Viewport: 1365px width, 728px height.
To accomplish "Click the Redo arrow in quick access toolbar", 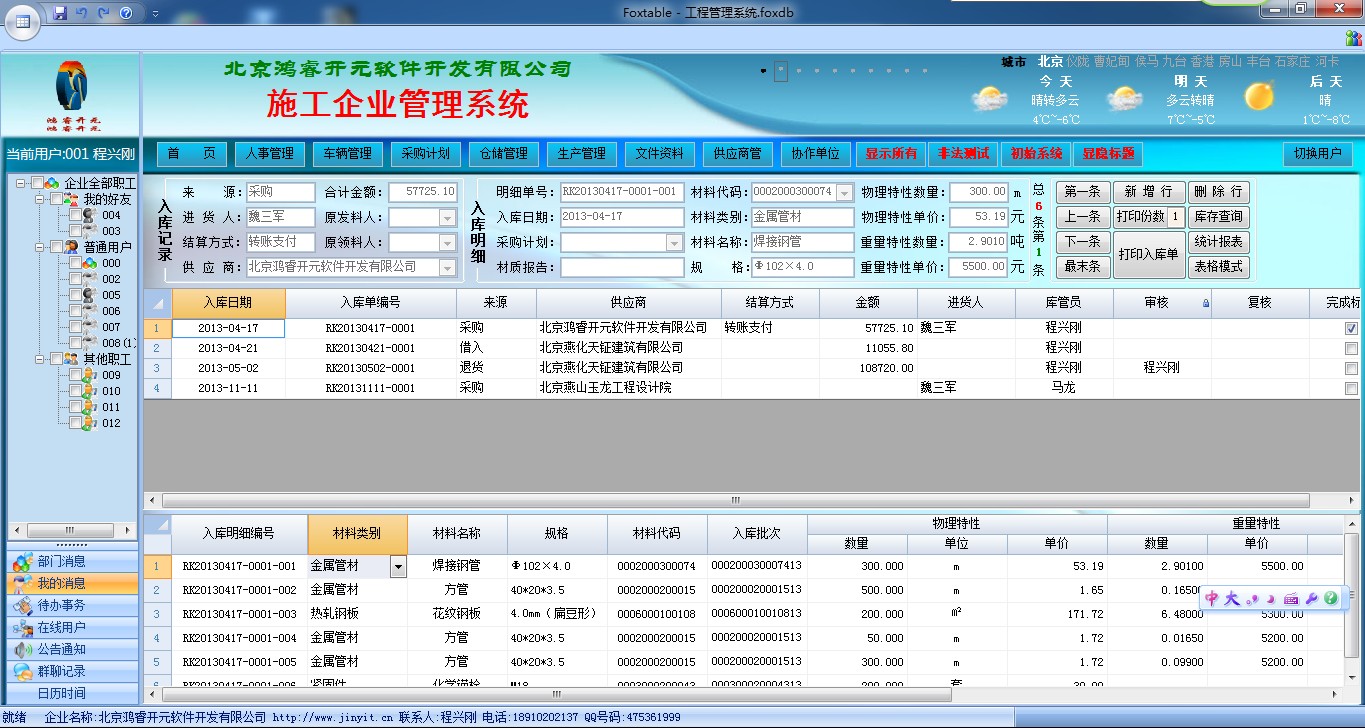I will pos(104,13).
